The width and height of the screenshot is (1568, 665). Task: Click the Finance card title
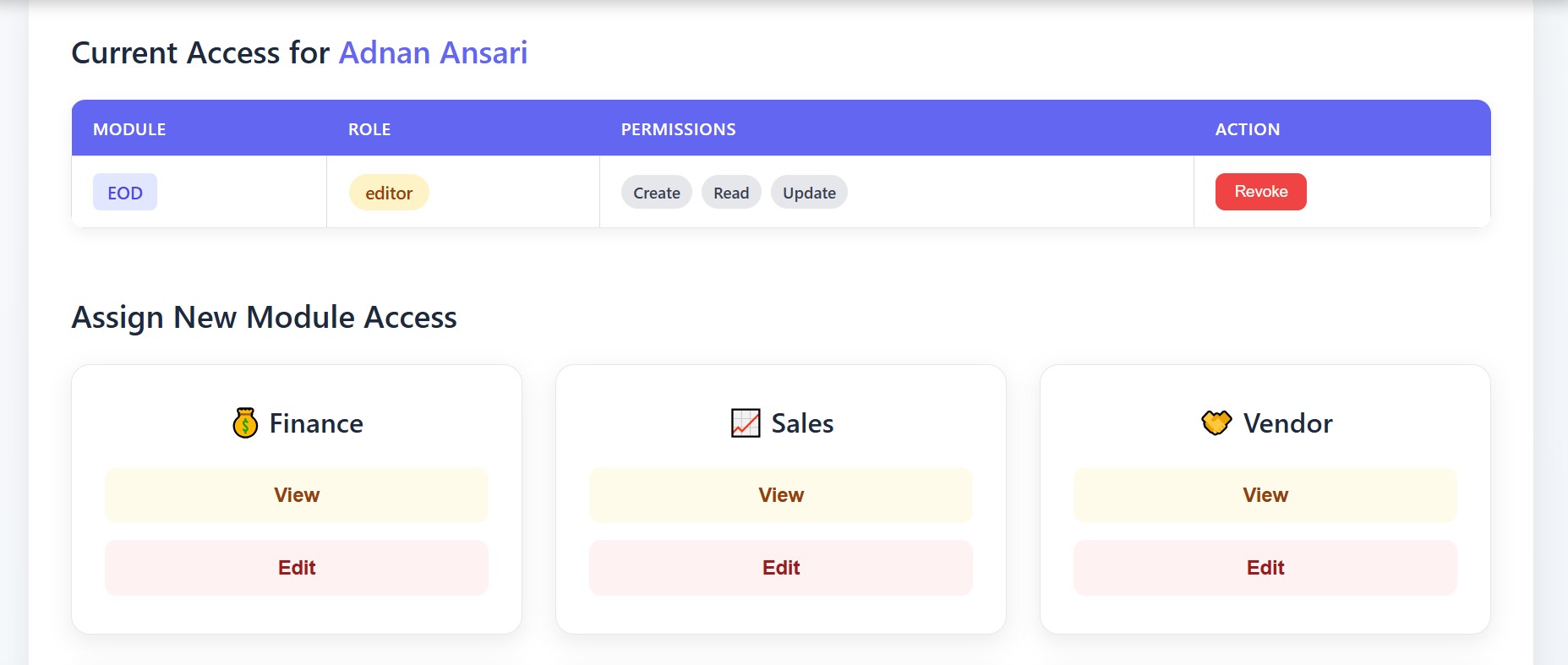click(x=316, y=423)
